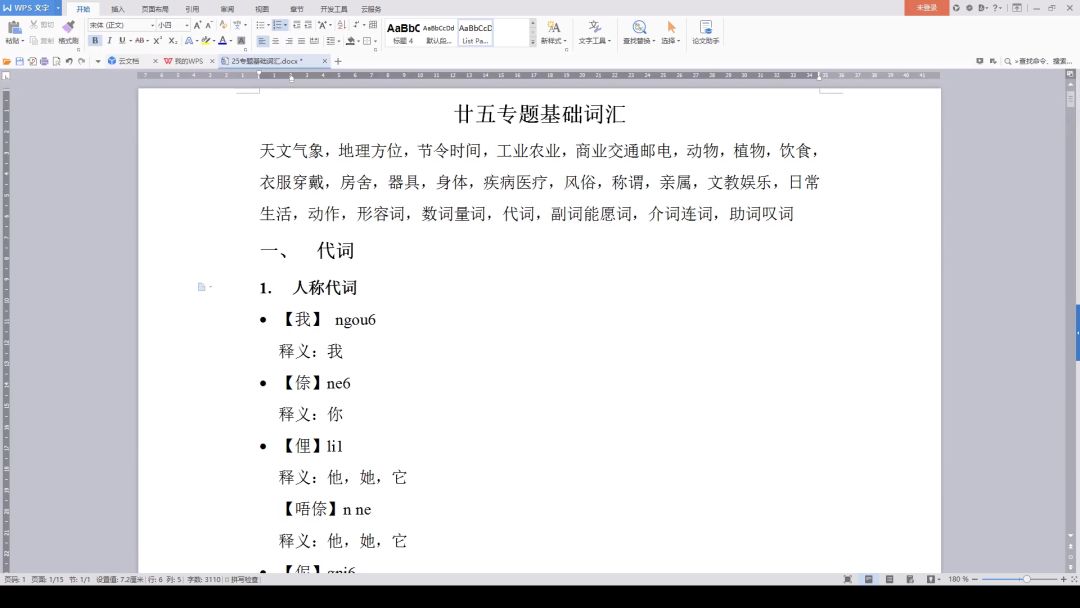Click the Print Preview quick-access icon
The width and height of the screenshot is (1080, 608).
tap(56, 61)
